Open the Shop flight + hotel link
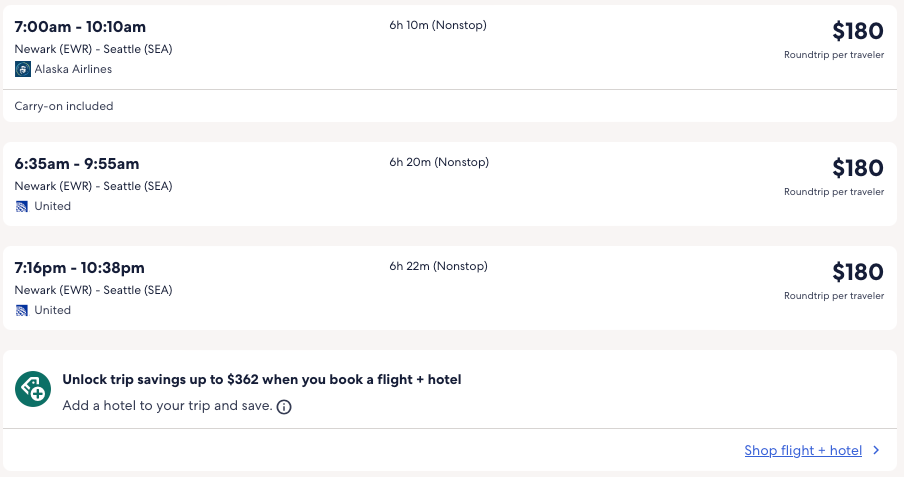This screenshot has height=477, width=904. [x=802, y=451]
